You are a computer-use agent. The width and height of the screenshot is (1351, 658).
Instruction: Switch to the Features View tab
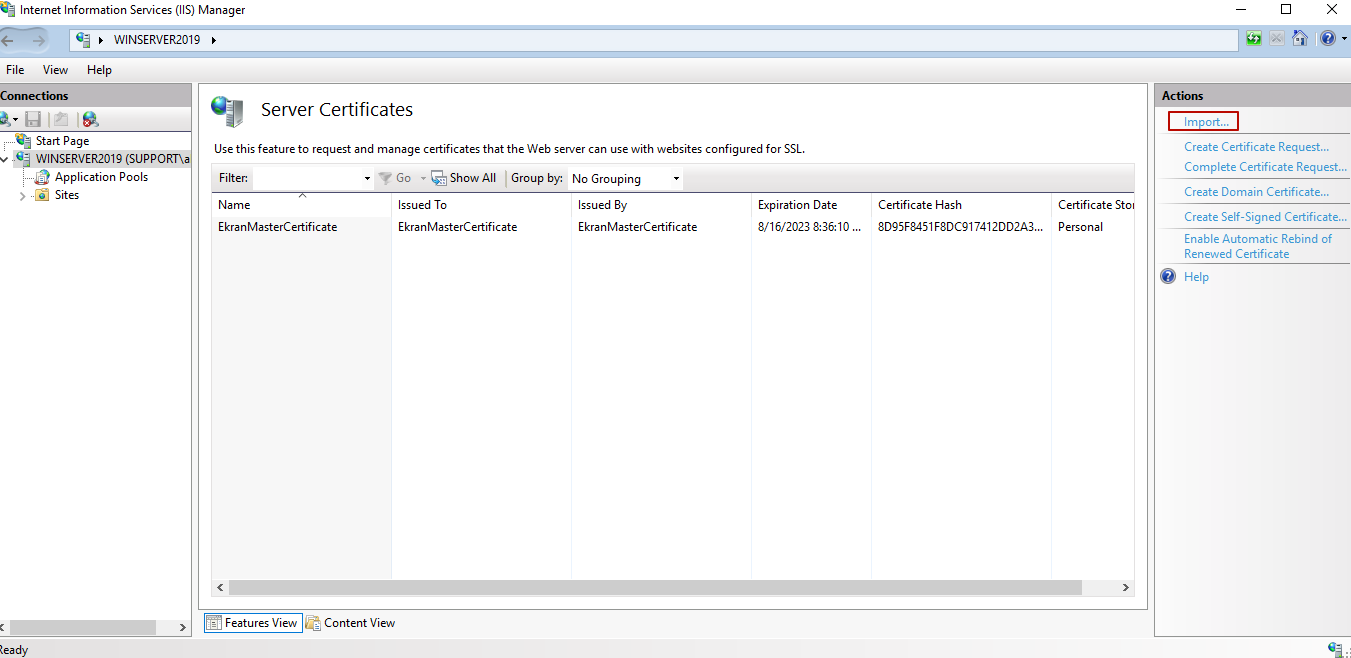[252, 622]
